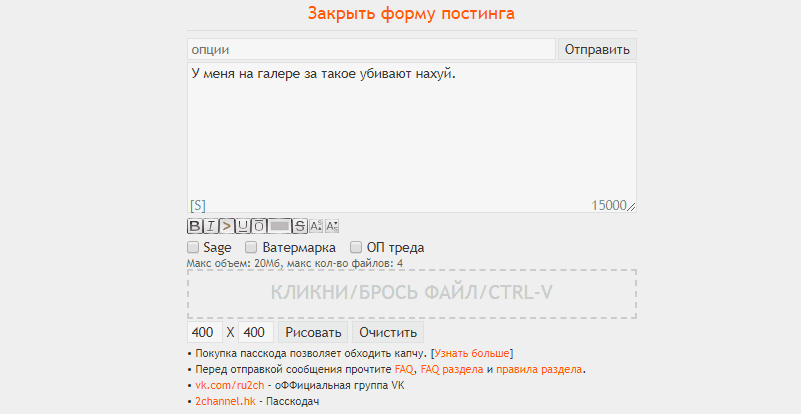The width and height of the screenshot is (801, 414).
Task: Open the vk.com/ru2ch link
Action: pos(230,385)
